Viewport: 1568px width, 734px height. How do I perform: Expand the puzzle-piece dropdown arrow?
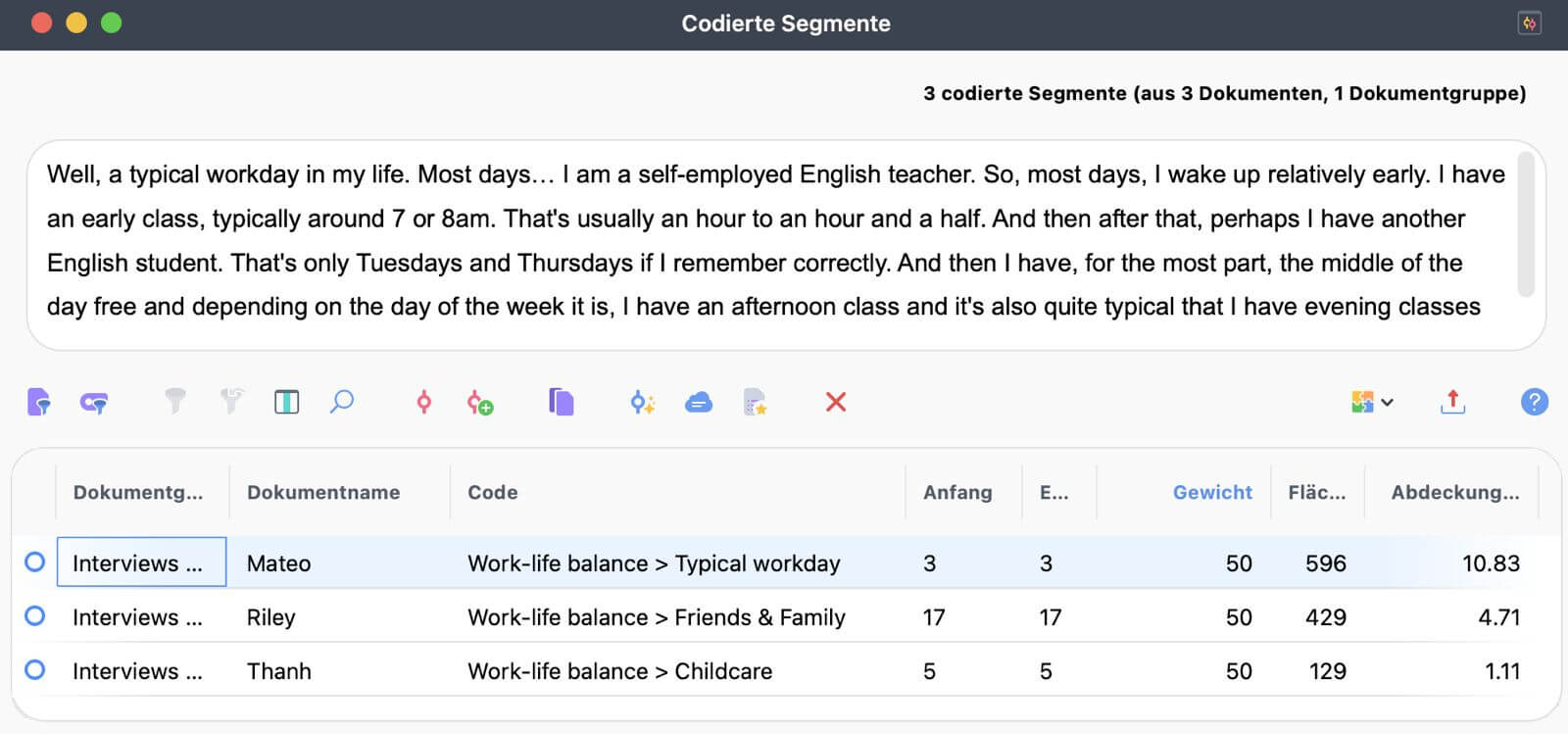point(1387,402)
